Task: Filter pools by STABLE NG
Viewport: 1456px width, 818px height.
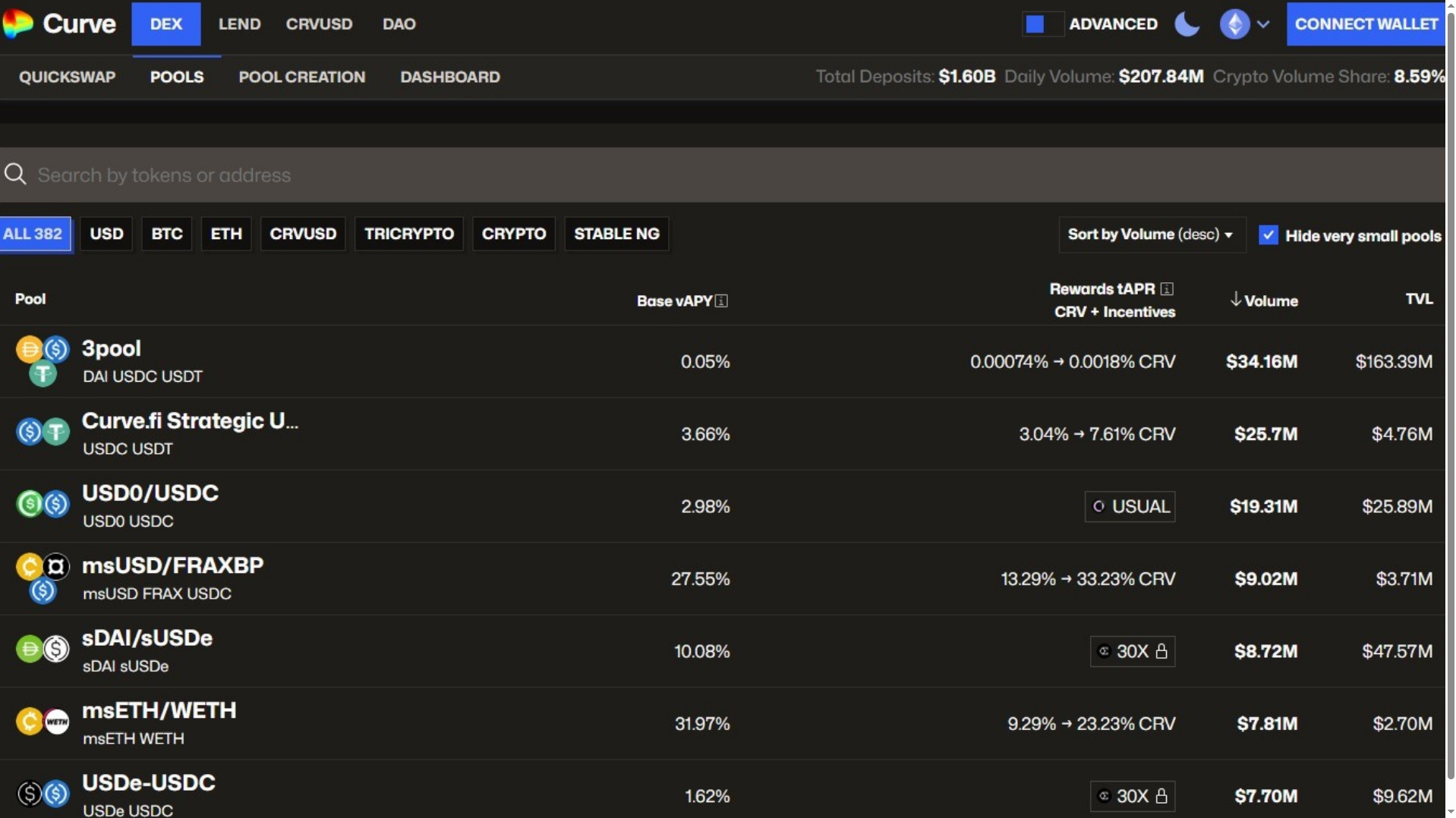Action: pos(616,234)
